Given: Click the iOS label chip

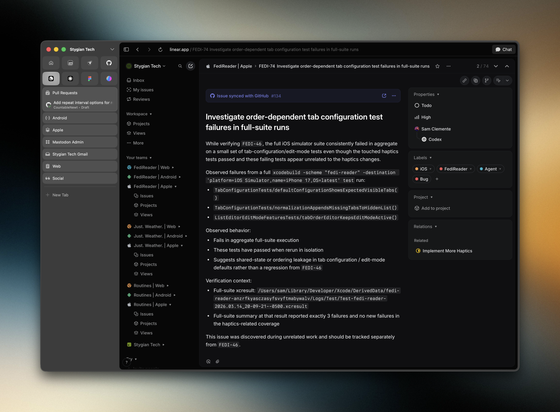Looking at the screenshot, I should point(423,169).
